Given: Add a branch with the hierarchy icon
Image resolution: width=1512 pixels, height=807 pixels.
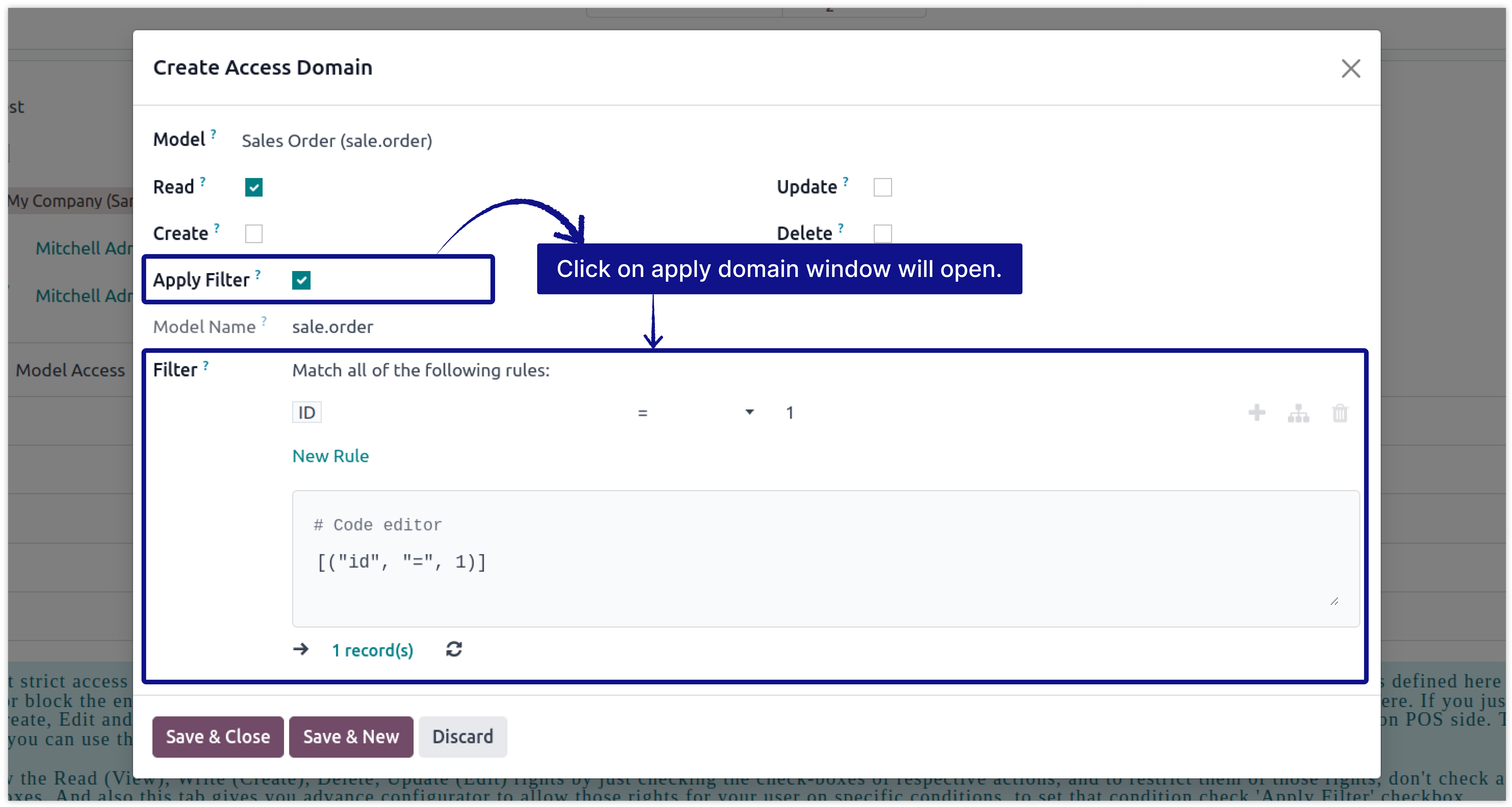Looking at the screenshot, I should (x=1298, y=413).
